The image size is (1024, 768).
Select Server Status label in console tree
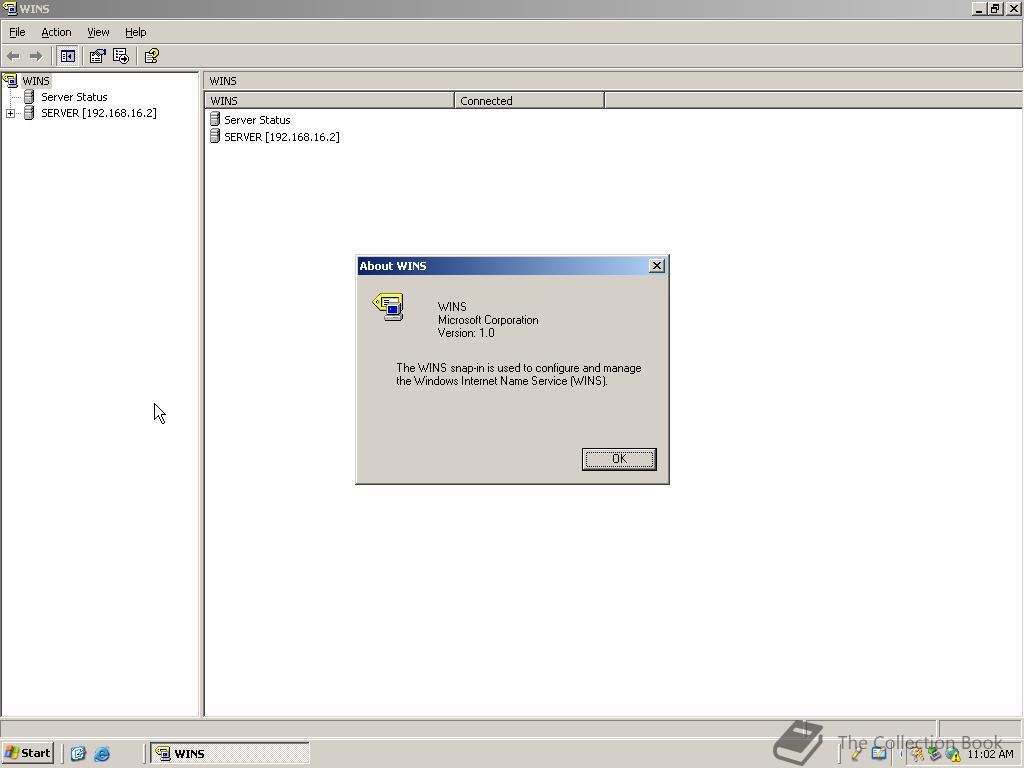pos(74,97)
